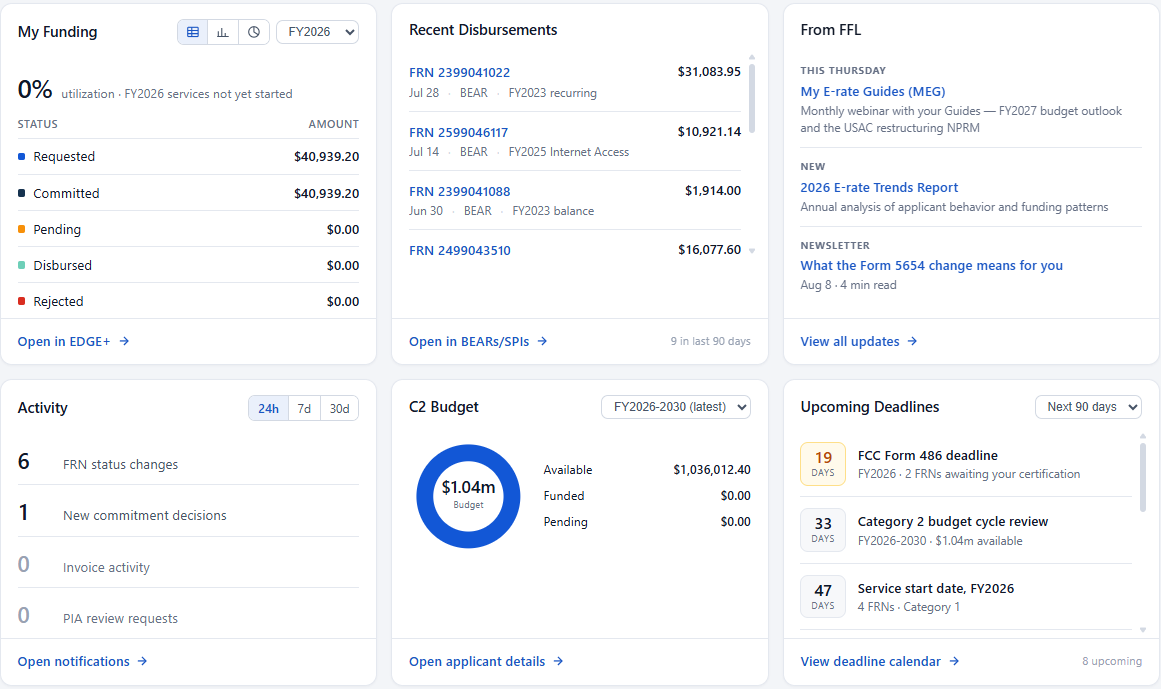The height and width of the screenshot is (689, 1161).
Task: Open 2026 E-rate Trends Report
Action: click(x=879, y=188)
